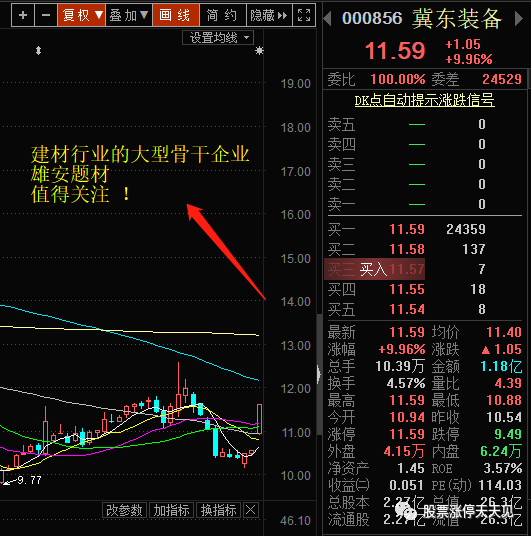This screenshot has height=536, width=531.
Task: Click the 13.00 price axis label
Action: click(295, 346)
